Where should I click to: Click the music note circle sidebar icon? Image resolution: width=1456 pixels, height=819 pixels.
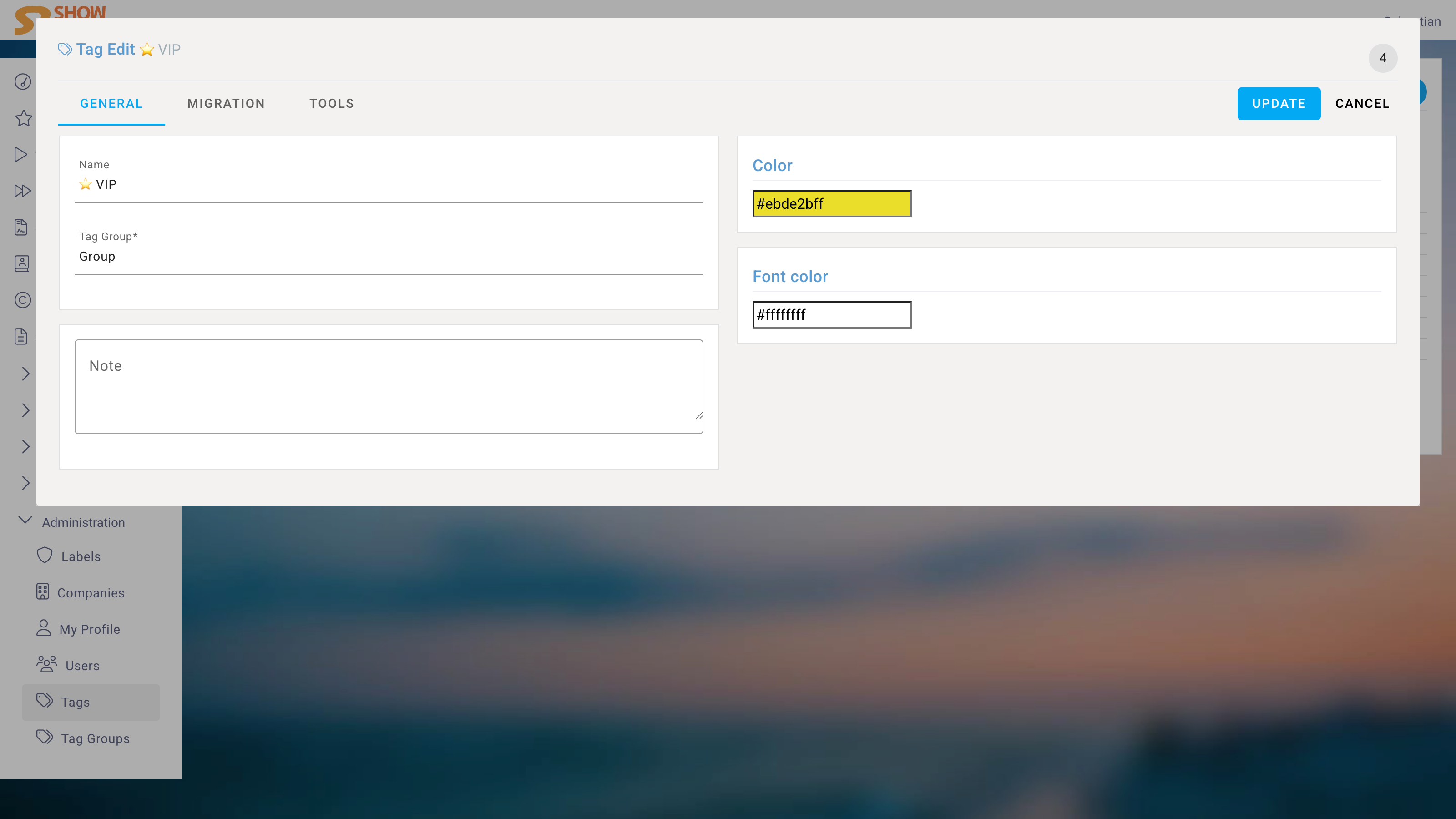[x=23, y=81]
